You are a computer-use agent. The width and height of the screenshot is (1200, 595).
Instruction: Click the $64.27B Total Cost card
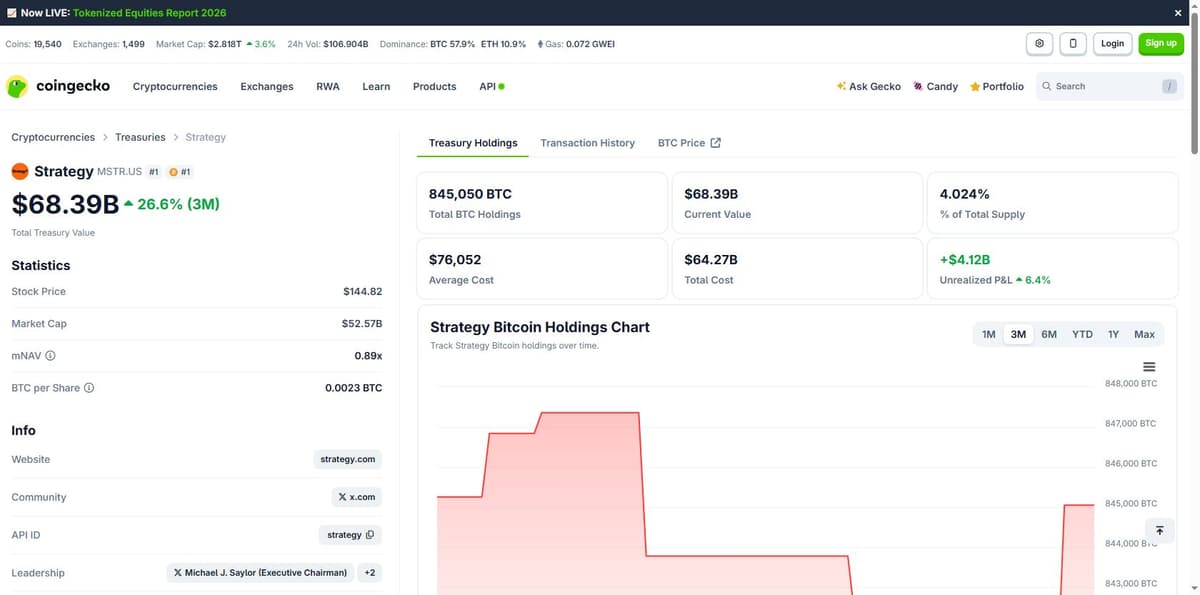tap(797, 268)
